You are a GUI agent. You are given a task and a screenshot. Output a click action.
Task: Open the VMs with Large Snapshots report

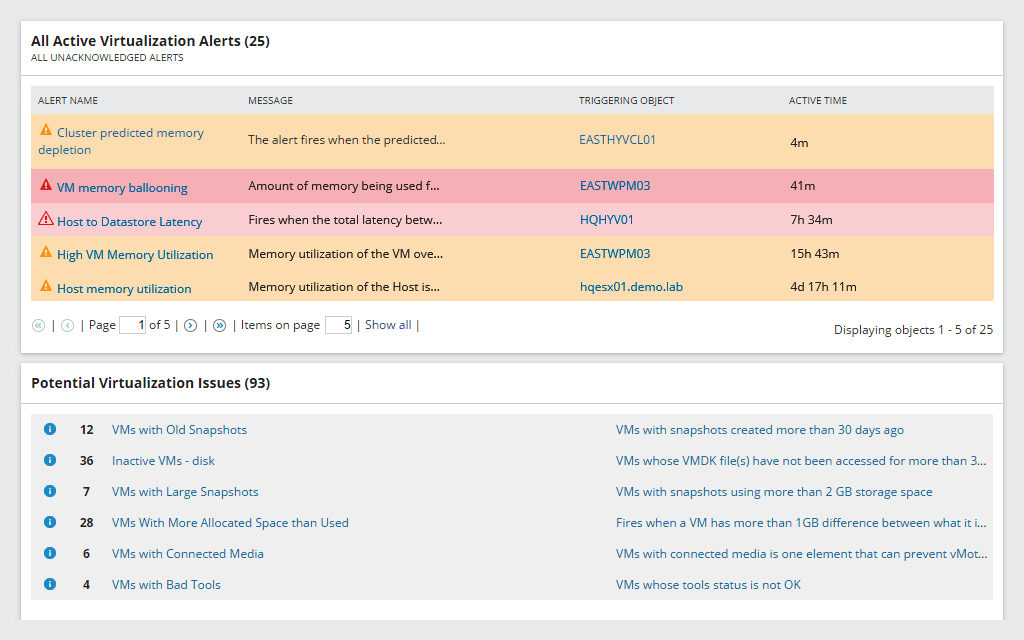[184, 491]
